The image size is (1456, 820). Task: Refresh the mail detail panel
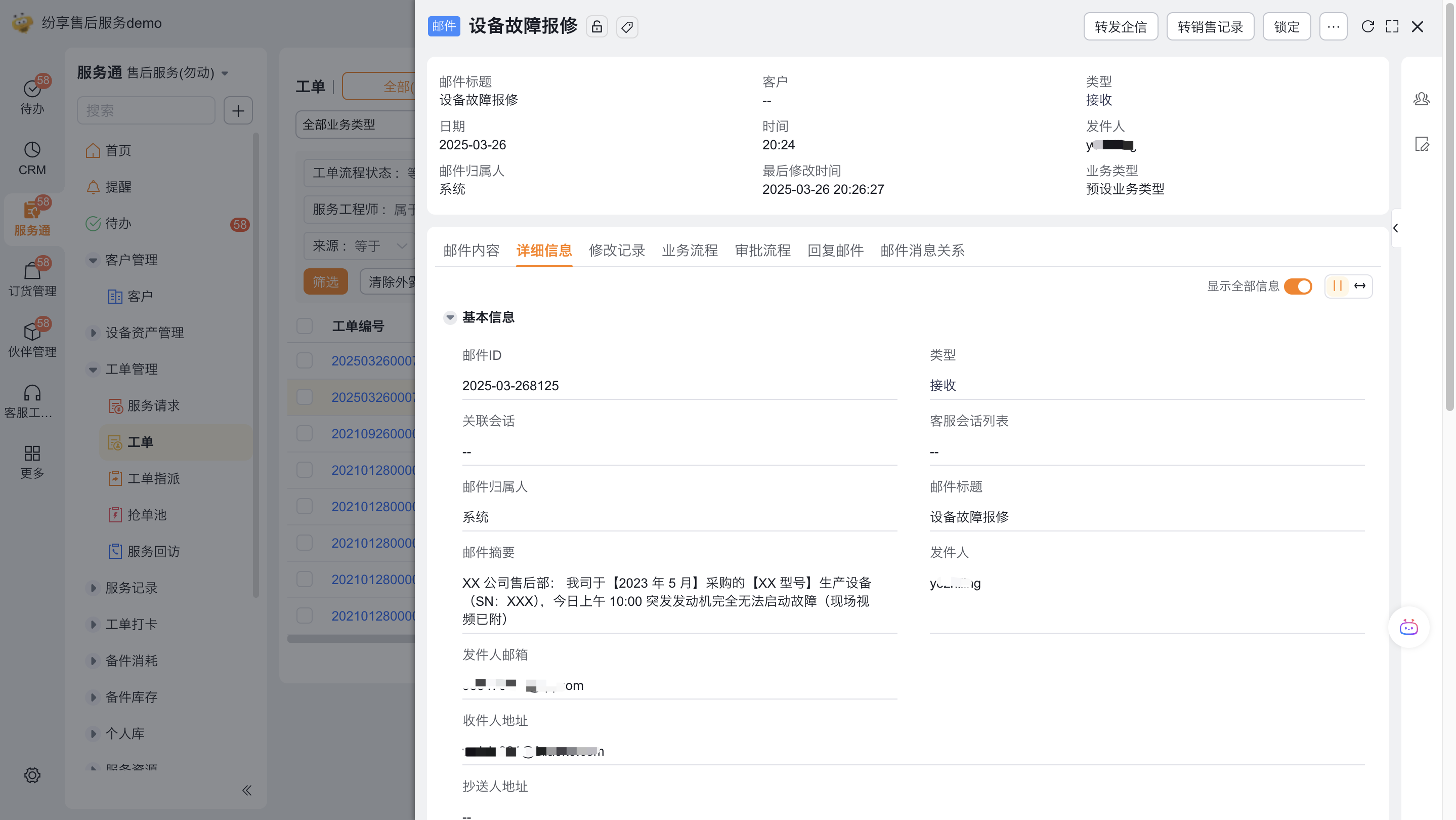coord(1367,27)
